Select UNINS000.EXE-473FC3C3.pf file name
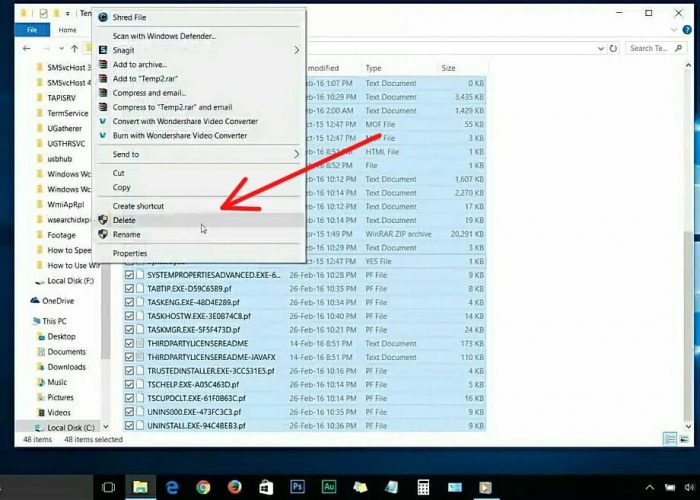This screenshot has width=700, height=500. point(194,412)
